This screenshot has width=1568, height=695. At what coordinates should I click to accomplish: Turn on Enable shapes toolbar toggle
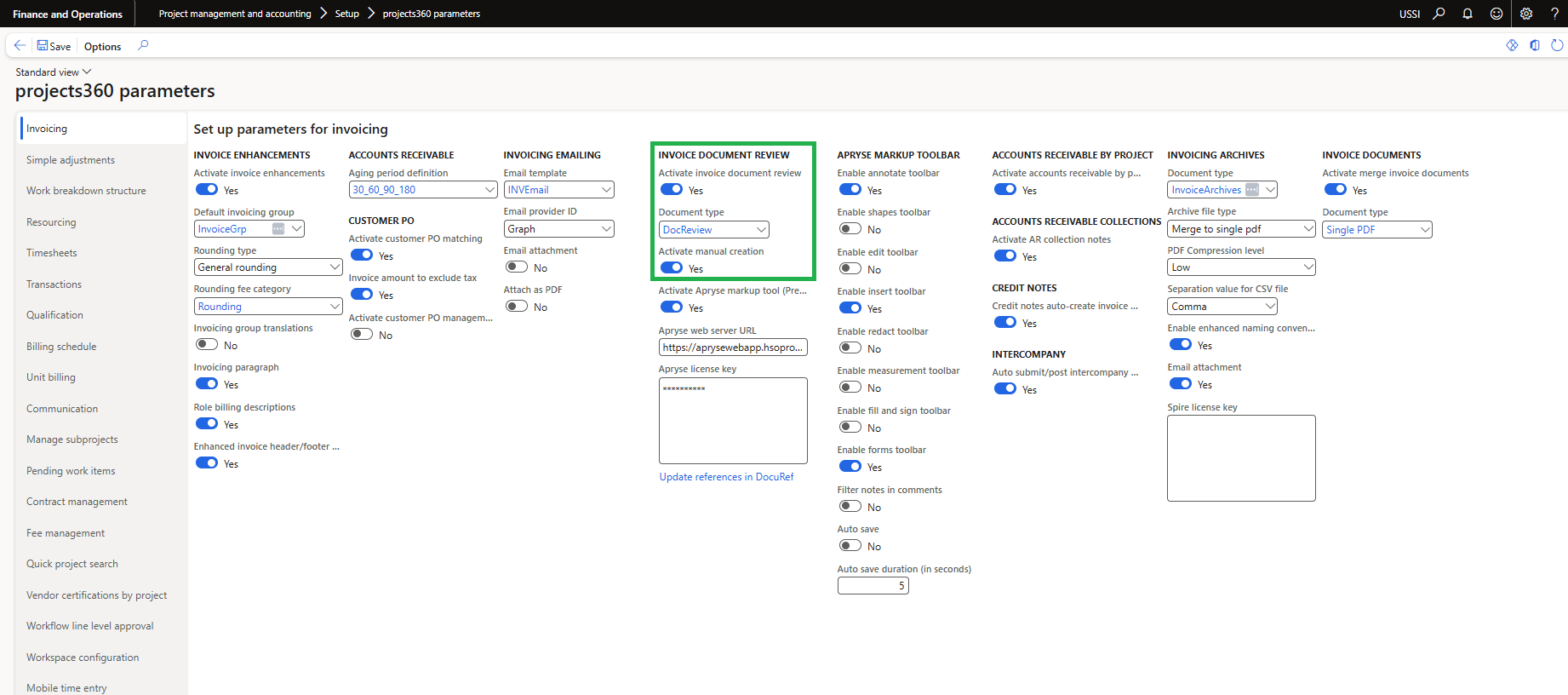click(x=850, y=229)
